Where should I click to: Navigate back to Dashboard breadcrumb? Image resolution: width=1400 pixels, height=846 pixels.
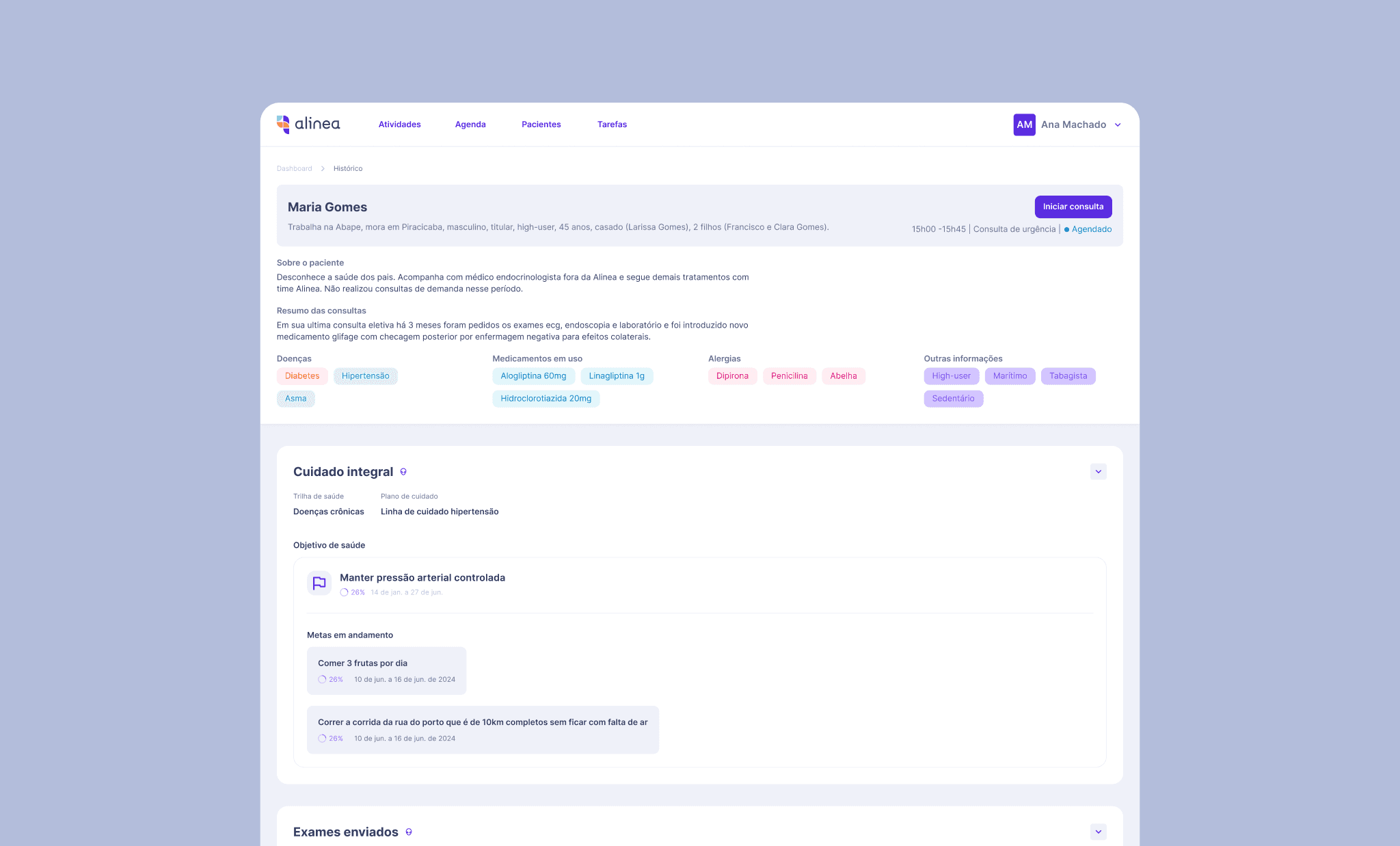[294, 168]
